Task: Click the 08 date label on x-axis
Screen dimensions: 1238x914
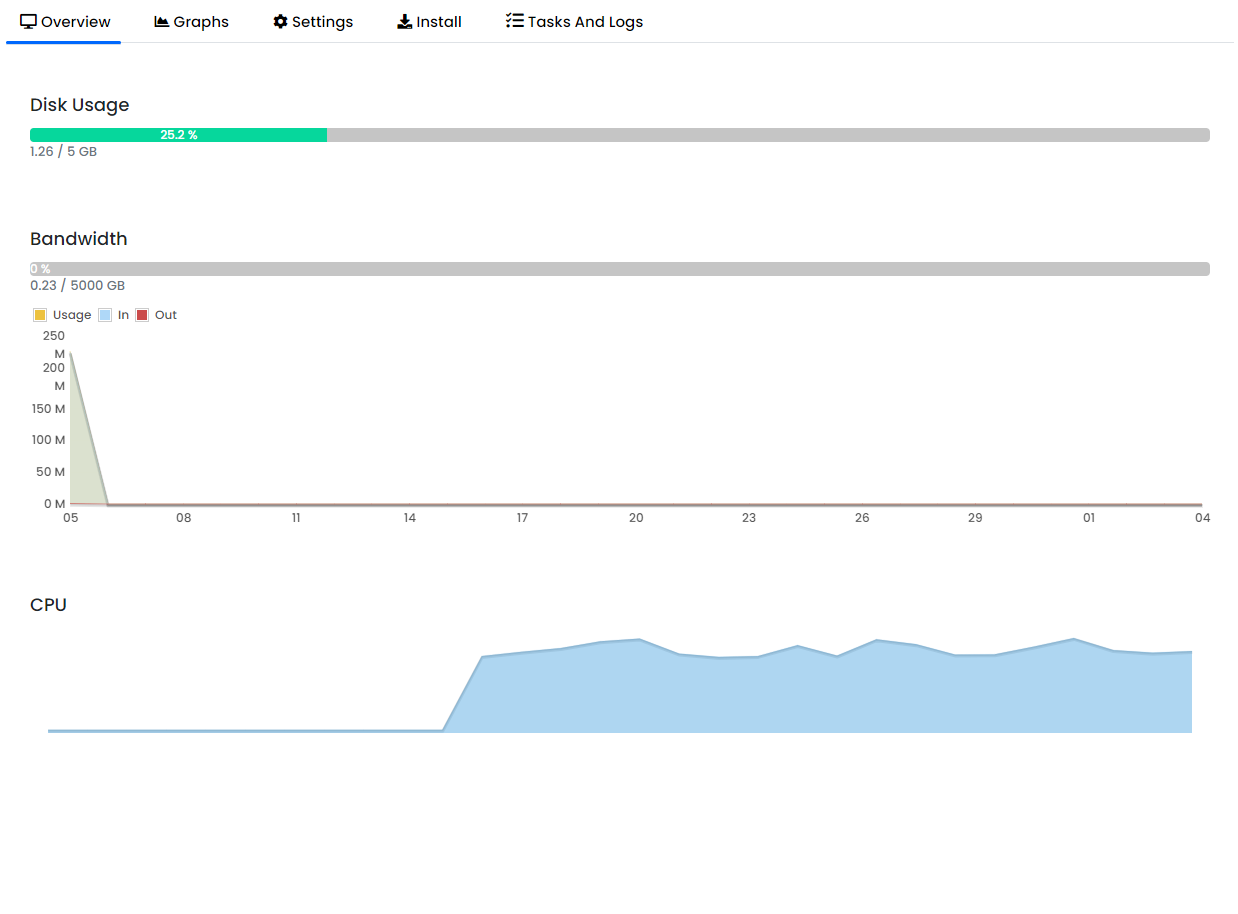Action: pos(183,518)
